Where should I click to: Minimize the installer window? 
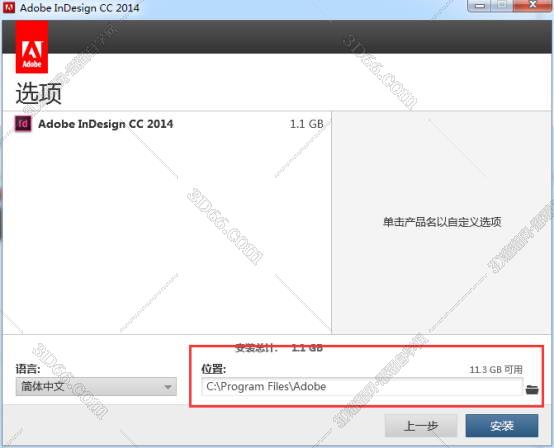[x=479, y=6]
